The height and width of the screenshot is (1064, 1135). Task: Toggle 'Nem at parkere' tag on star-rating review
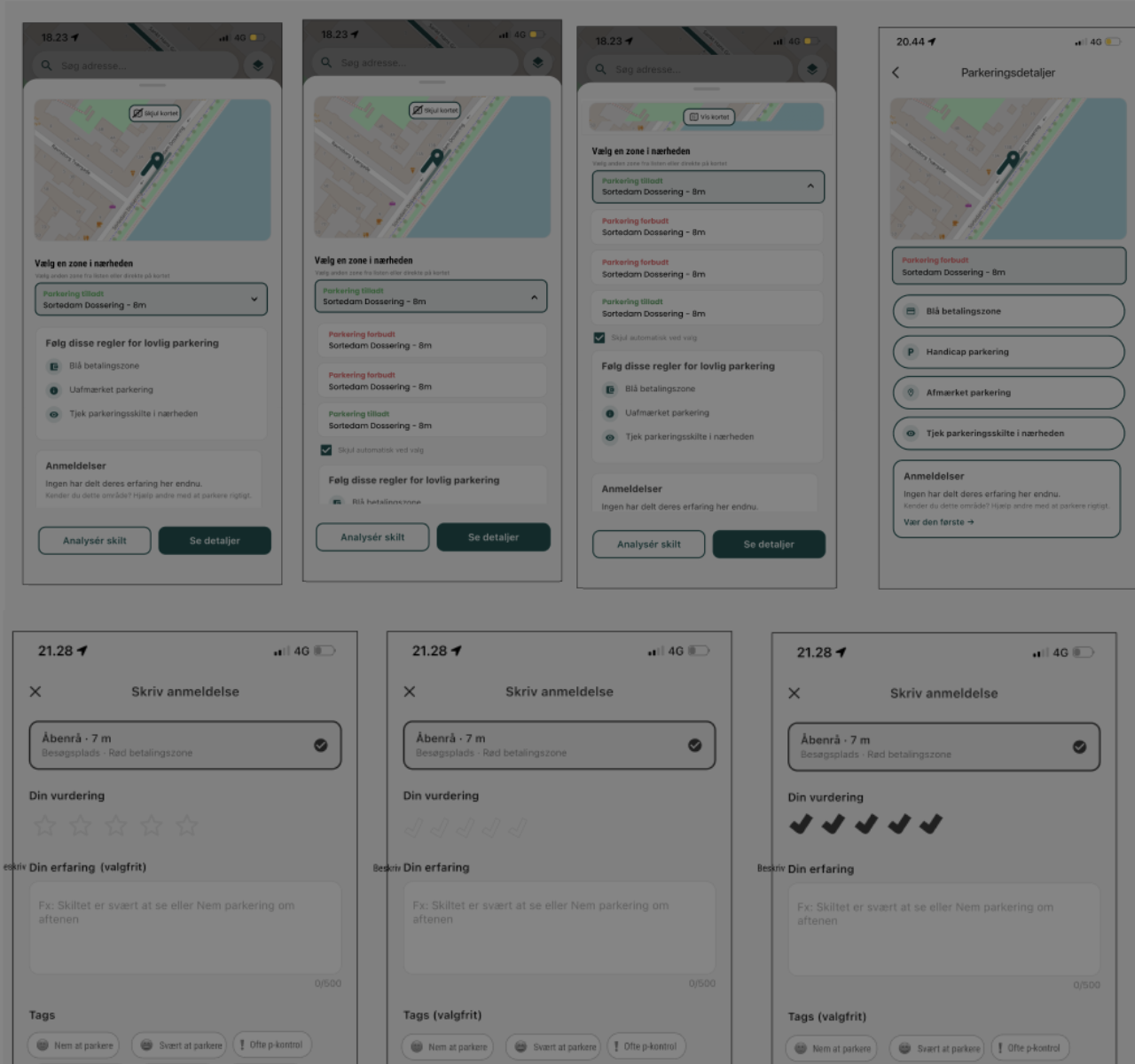pos(74,1045)
